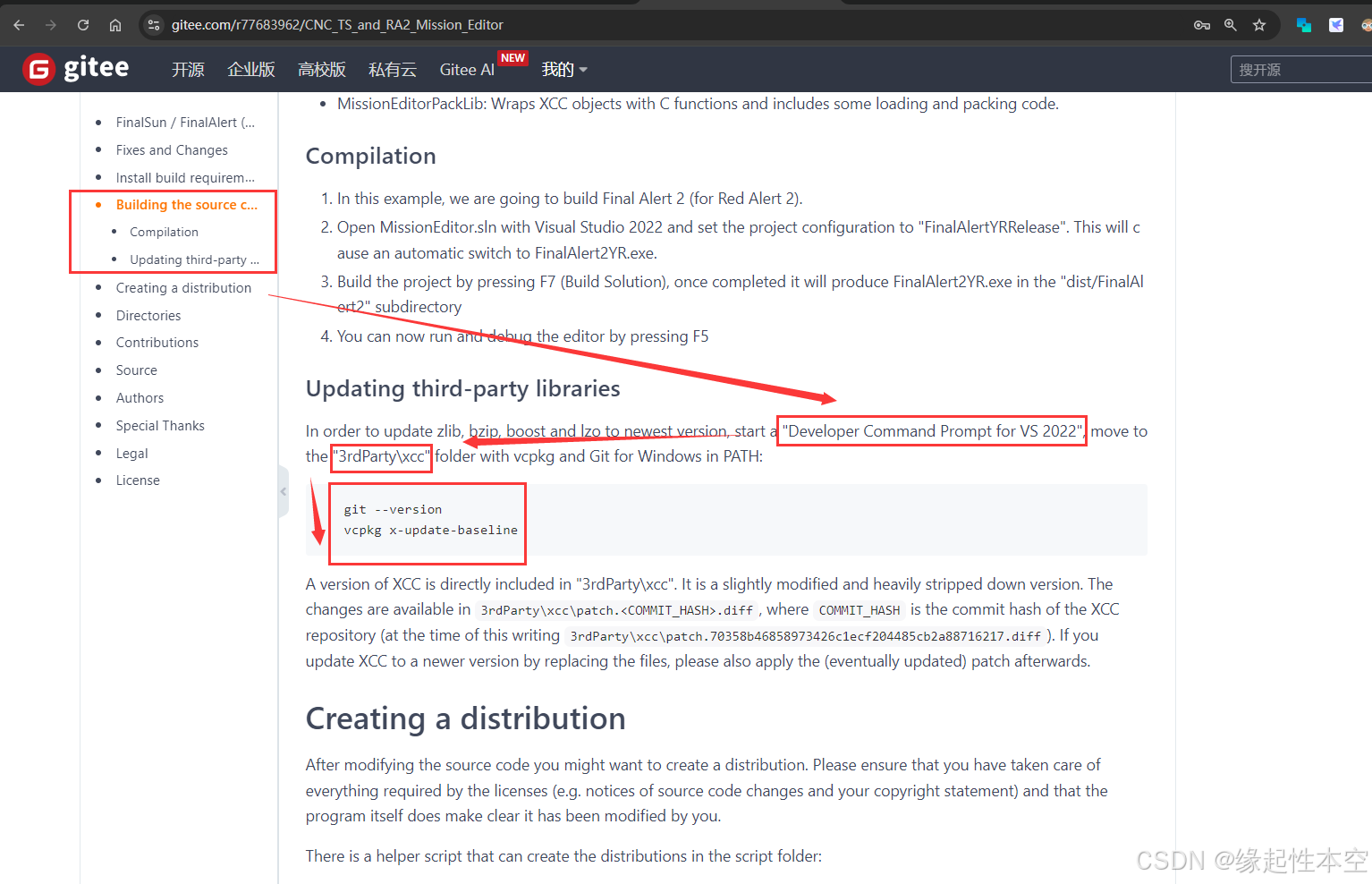Image resolution: width=1372 pixels, height=884 pixels.
Task: Open 开源 menu item
Action: pos(188,70)
